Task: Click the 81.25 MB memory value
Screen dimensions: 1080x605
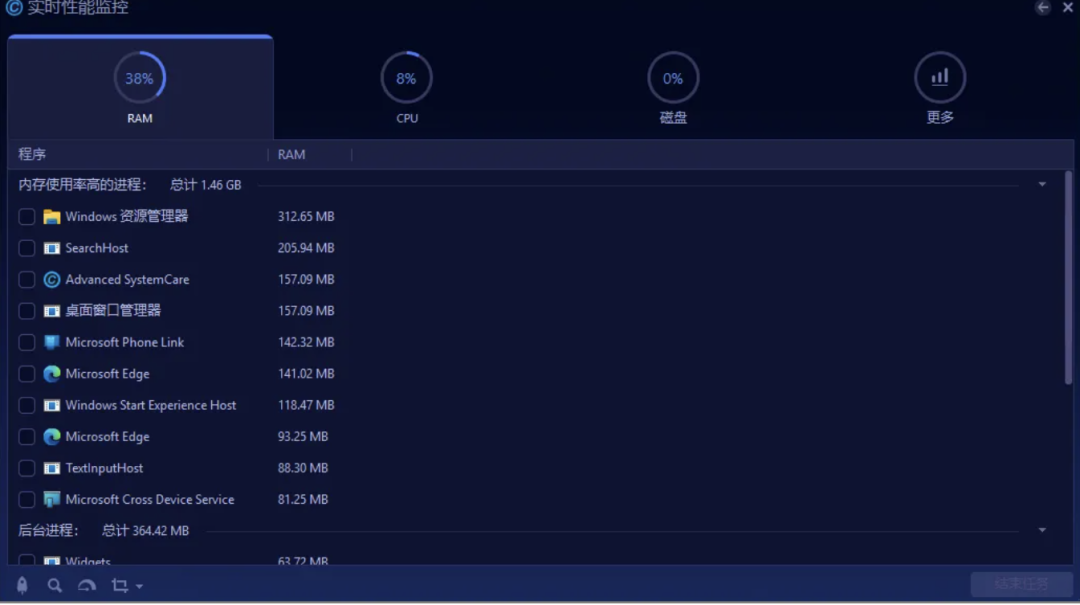Action: click(302, 500)
